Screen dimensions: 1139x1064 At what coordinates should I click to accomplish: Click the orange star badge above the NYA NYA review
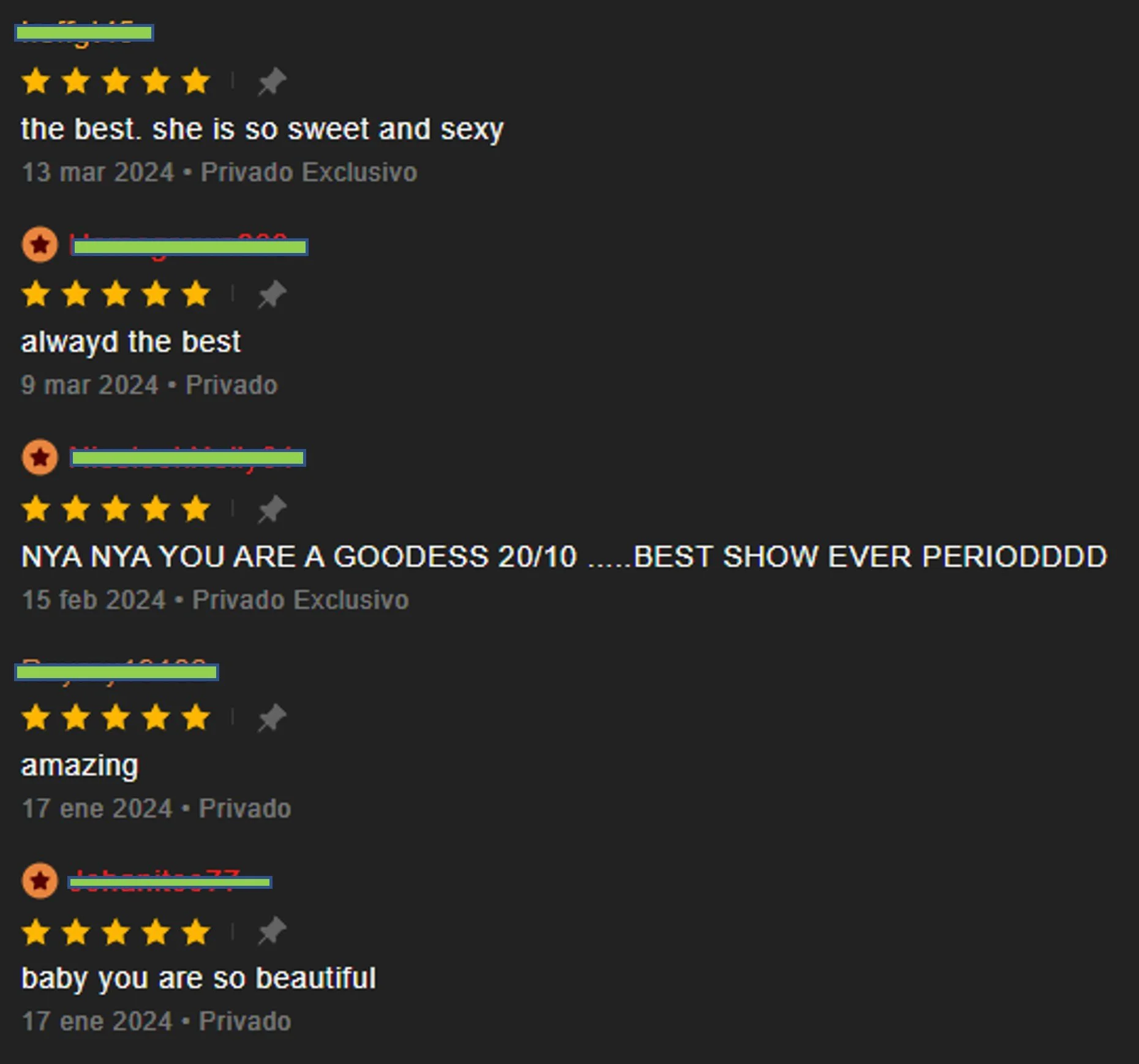[40, 457]
